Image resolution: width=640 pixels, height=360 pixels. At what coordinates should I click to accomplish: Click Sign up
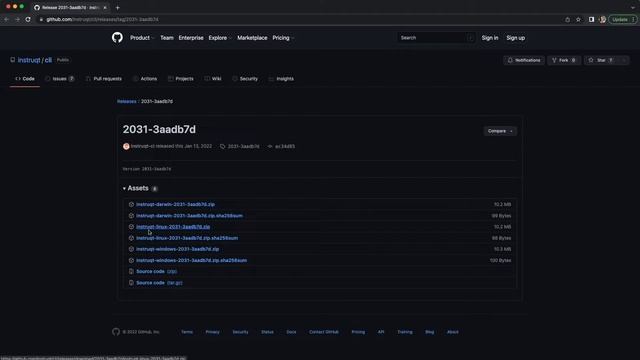[x=516, y=38]
